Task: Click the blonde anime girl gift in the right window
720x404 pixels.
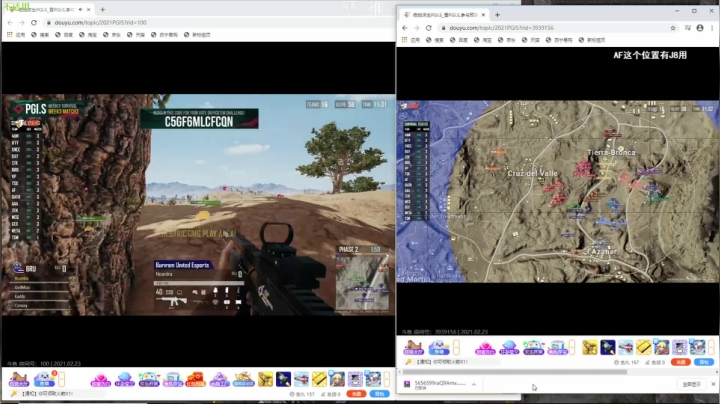Action: pos(661,348)
